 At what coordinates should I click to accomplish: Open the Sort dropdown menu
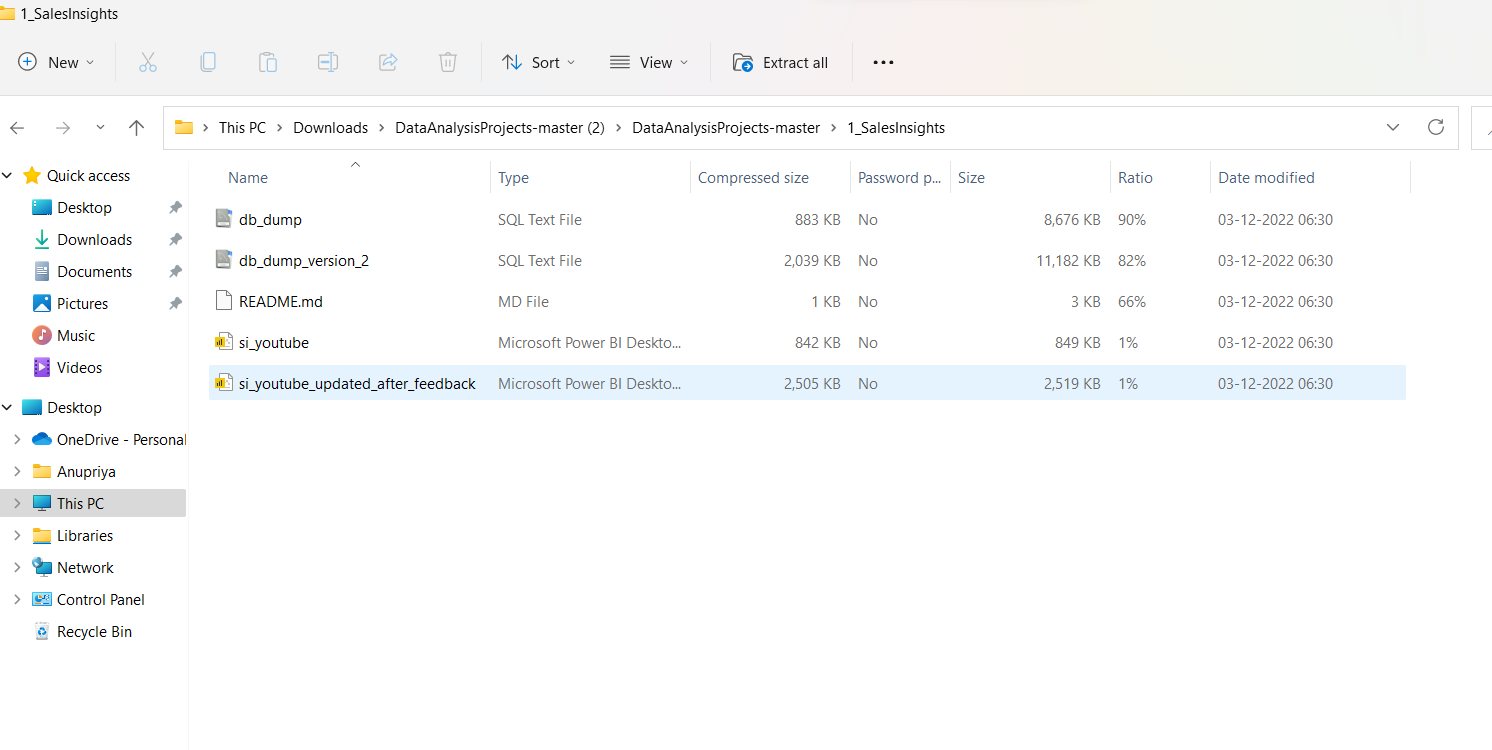click(538, 62)
